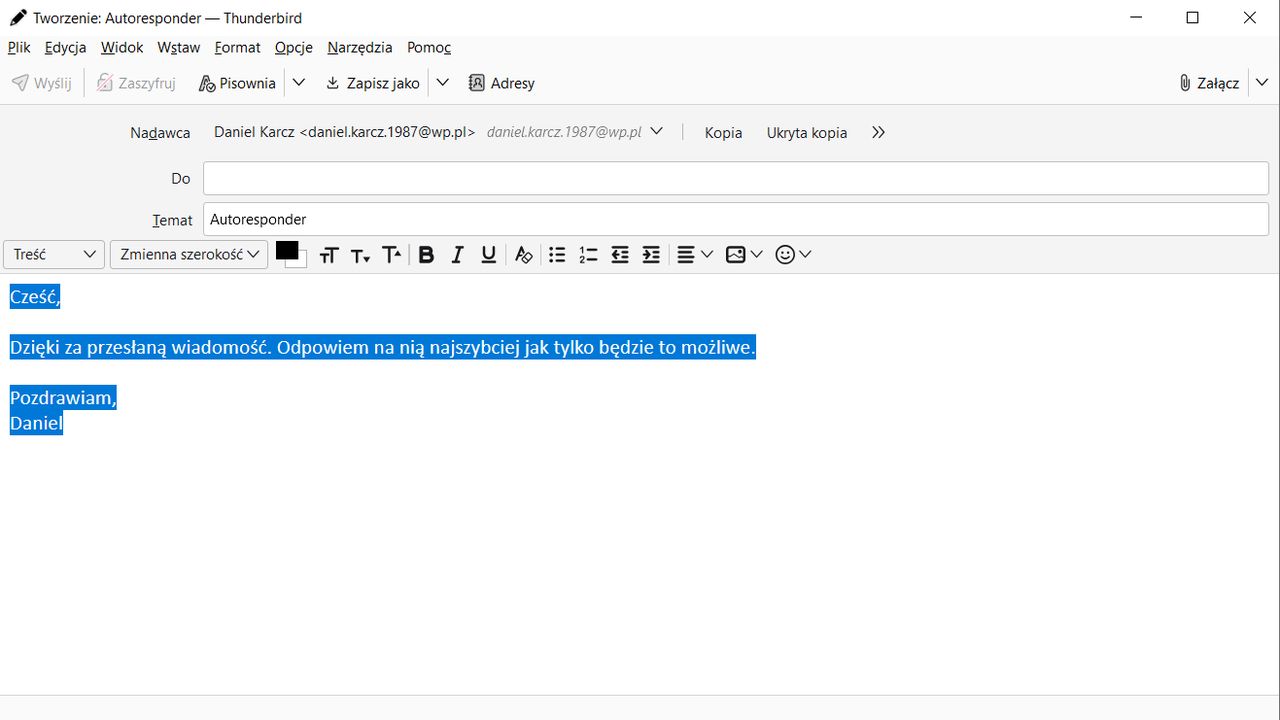Viewport: 1280px width, 720px height.
Task: Apply numbered list
Action: coord(588,255)
